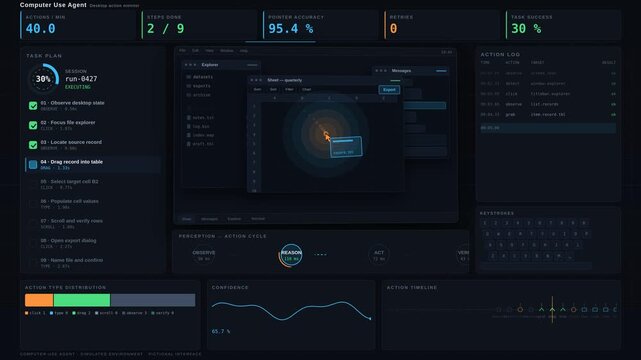641x360 pixels.
Task: Switch to the Messages taskbar tab
Action: 209,219
